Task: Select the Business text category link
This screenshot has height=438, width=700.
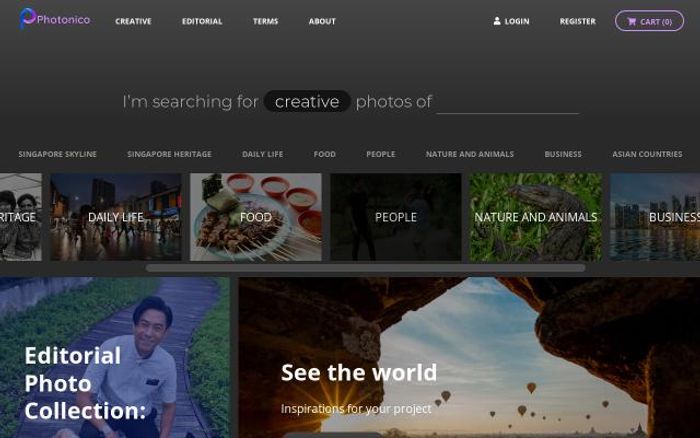Action: pos(563,154)
